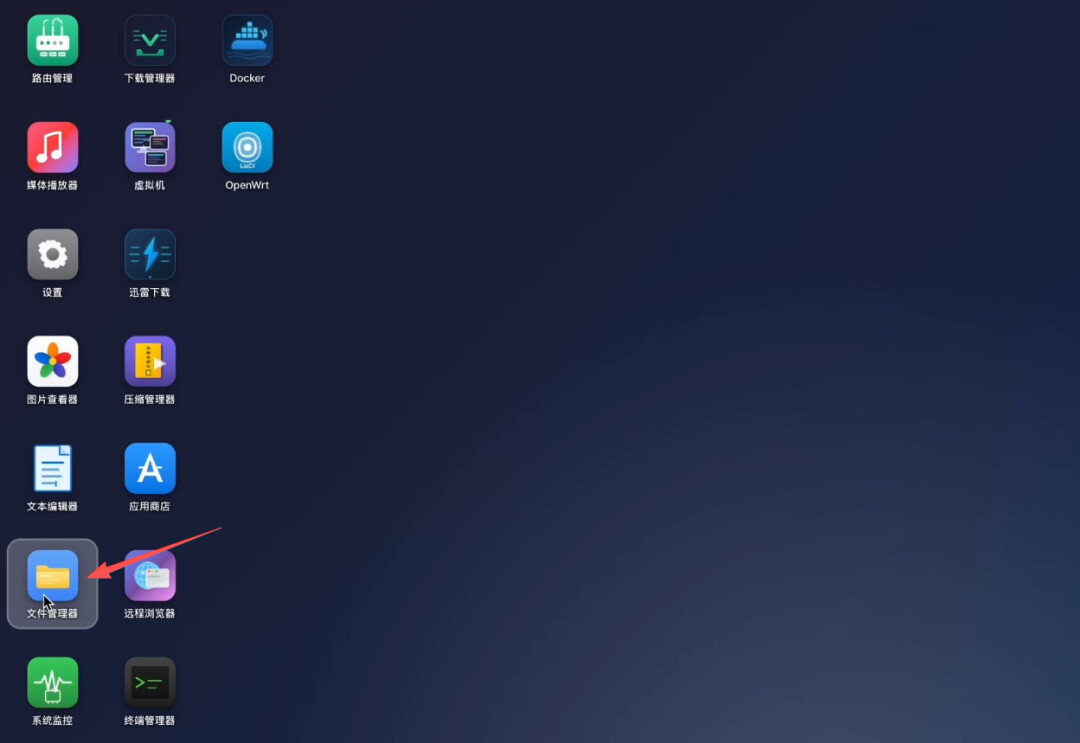This screenshot has width=1080, height=743.
Task: Click the "应用商店" text label
Action: tap(150, 506)
